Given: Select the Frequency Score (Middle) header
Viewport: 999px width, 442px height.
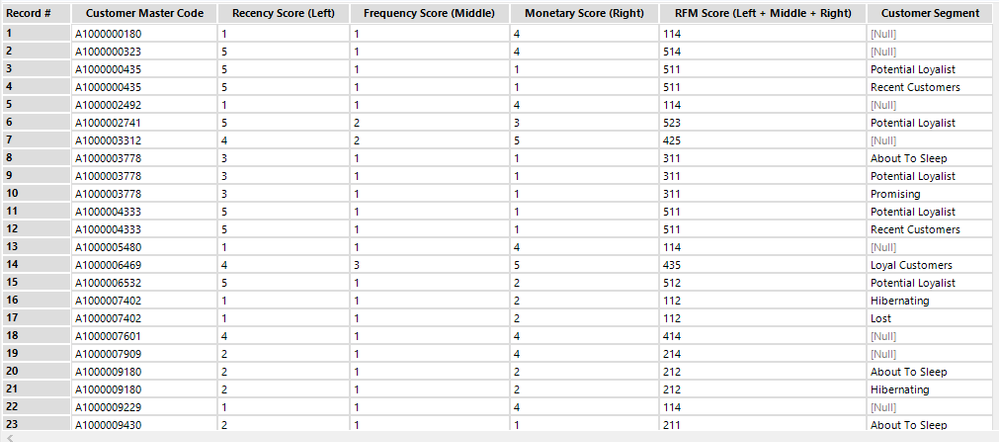Looking at the screenshot, I should click(429, 13).
